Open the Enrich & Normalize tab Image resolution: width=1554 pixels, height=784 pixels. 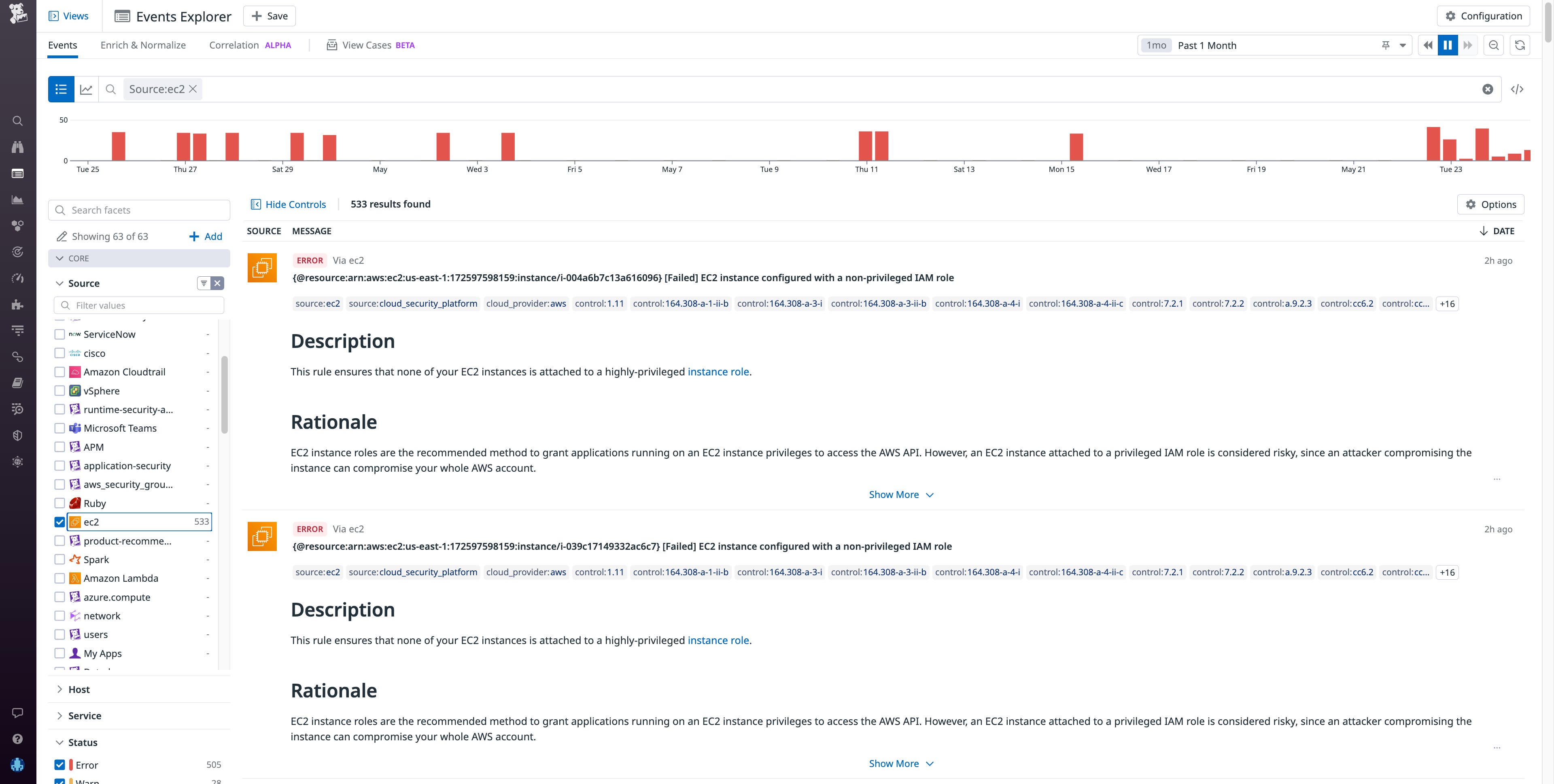(143, 44)
